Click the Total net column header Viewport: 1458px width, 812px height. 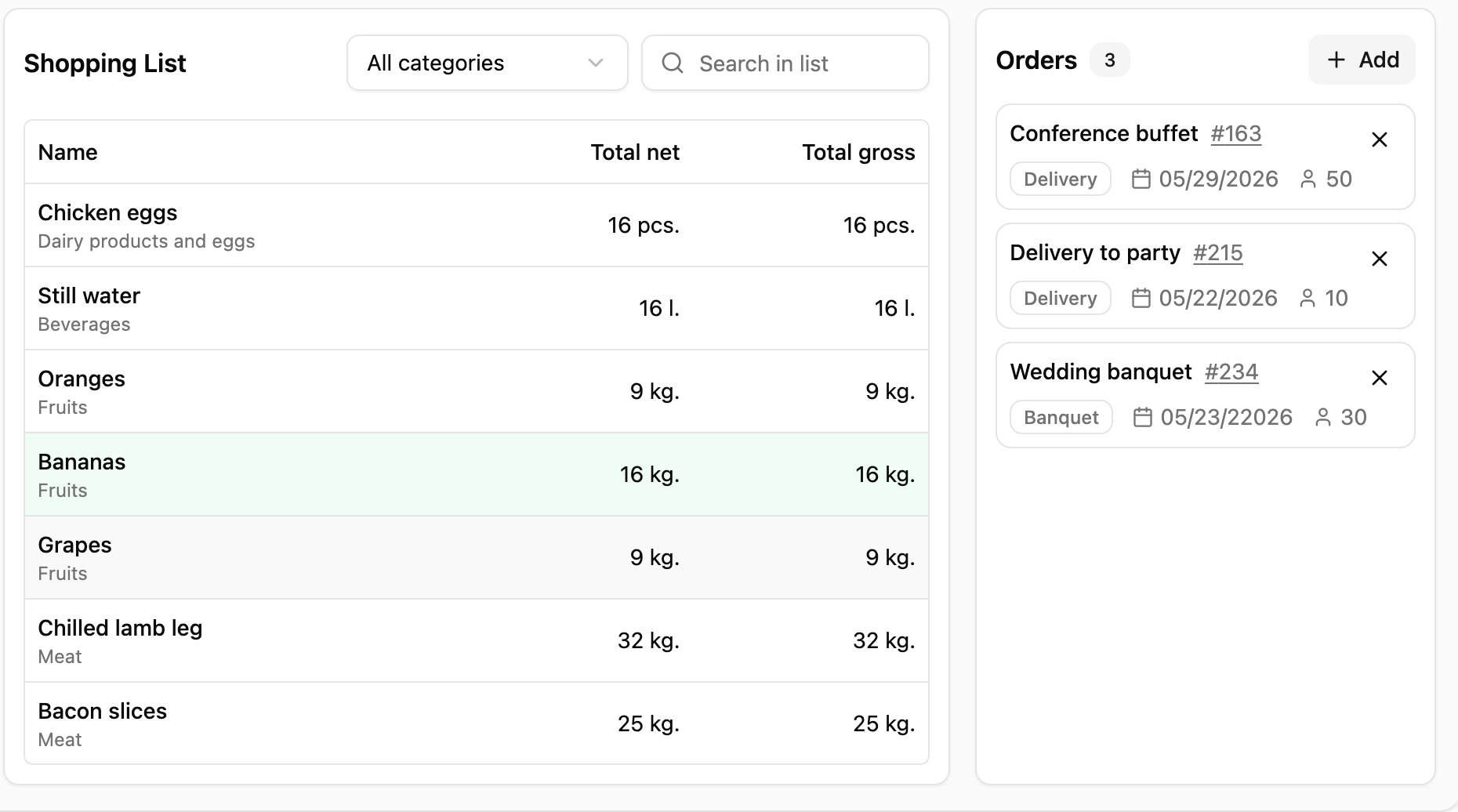[x=635, y=152]
